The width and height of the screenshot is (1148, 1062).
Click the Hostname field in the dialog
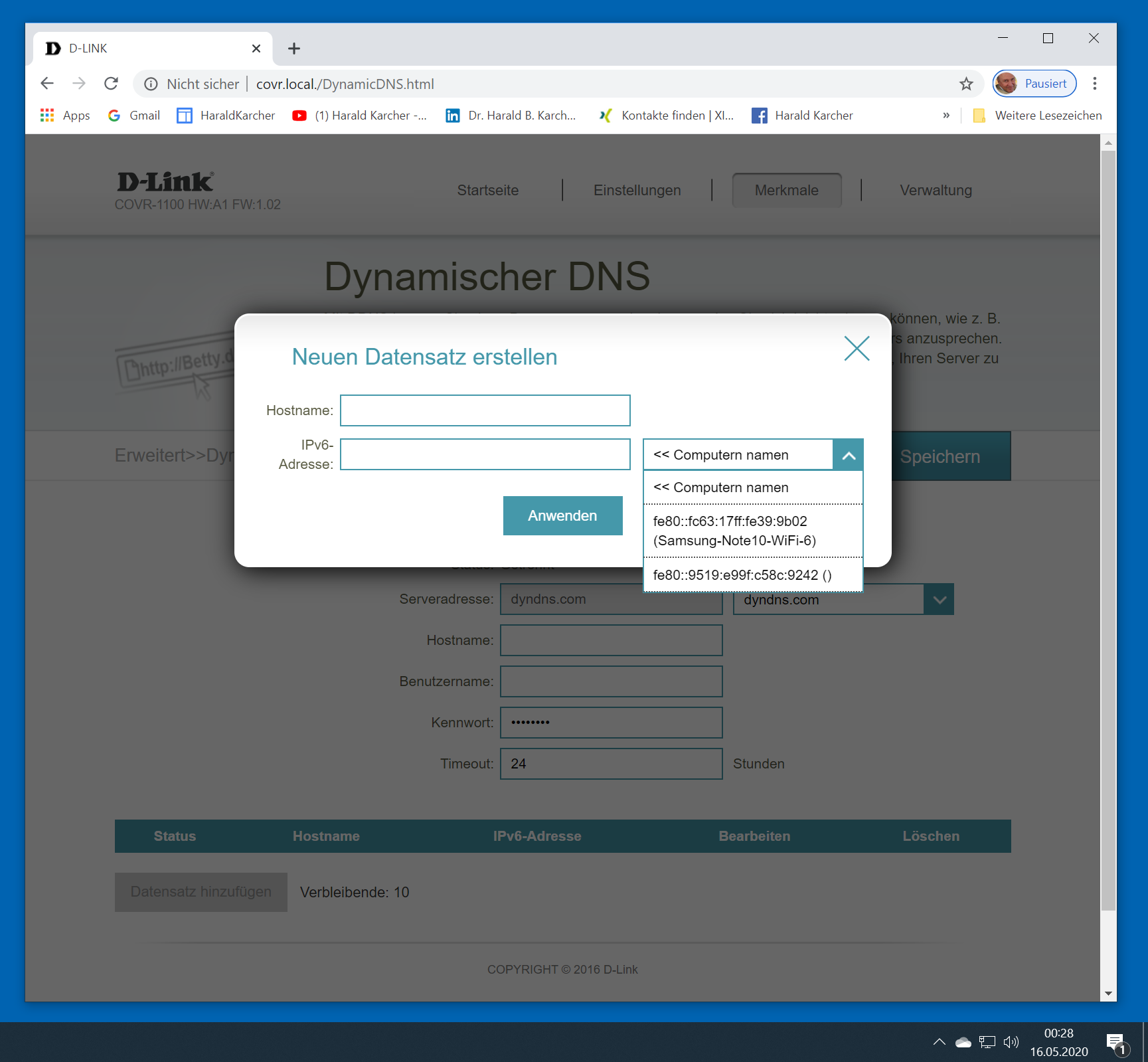click(485, 410)
